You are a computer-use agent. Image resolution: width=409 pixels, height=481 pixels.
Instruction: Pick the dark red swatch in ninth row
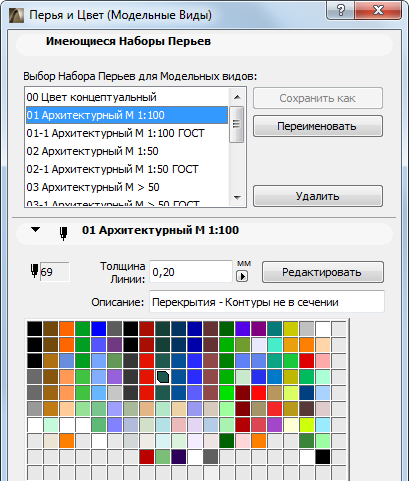pyautogui.click(x=147, y=457)
